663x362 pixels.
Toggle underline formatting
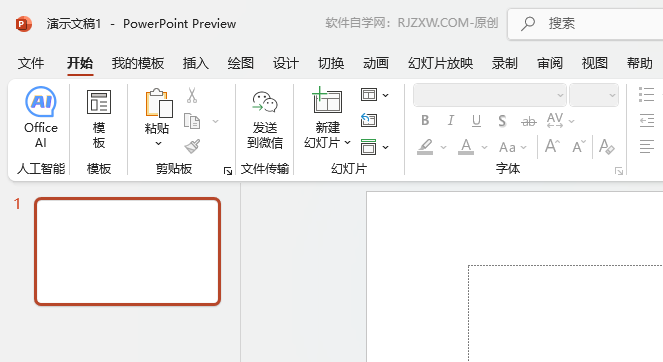(476, 121)
